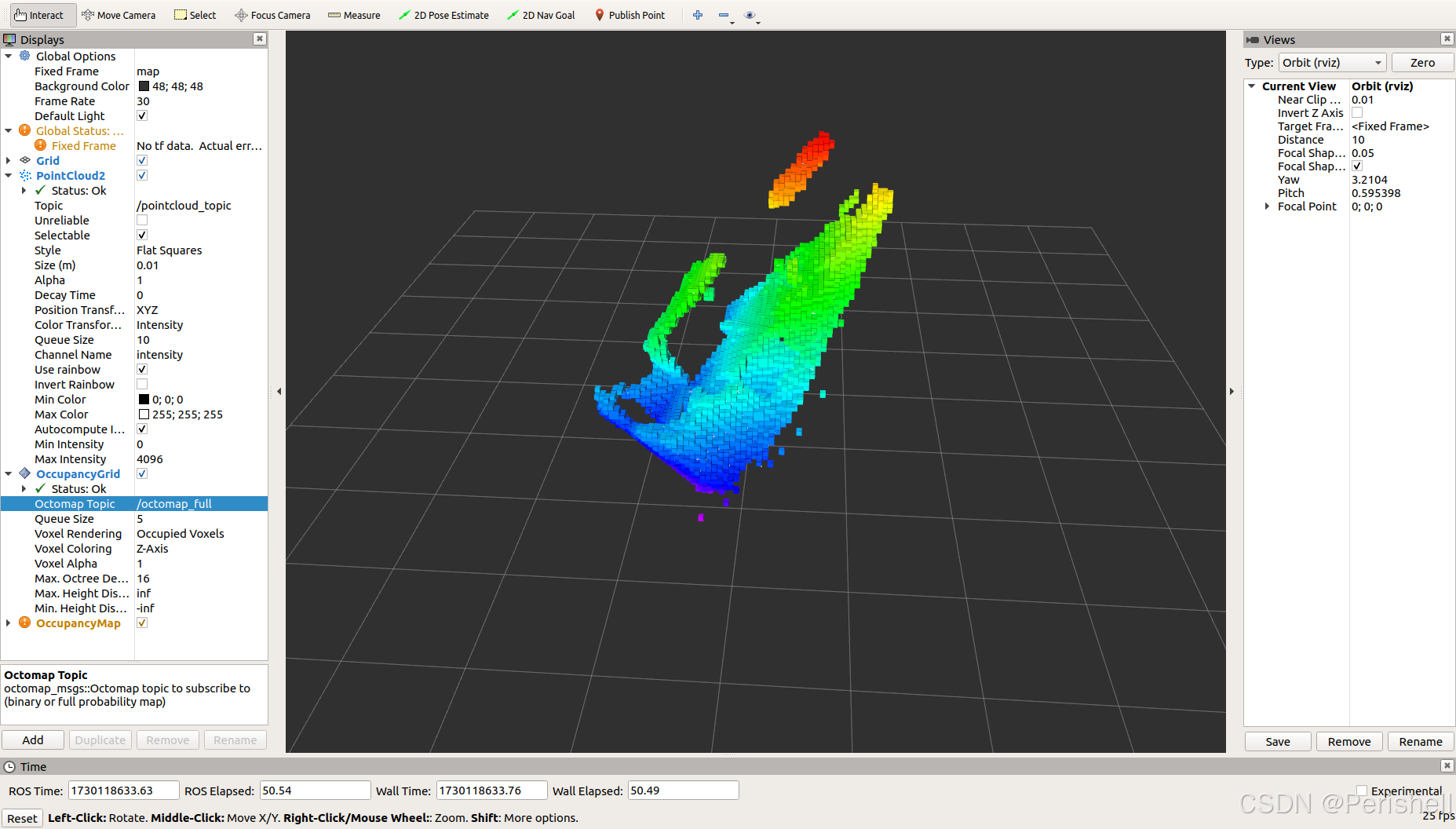The image size is (1456, 829).
Task: Select the Octomap Topic row
Action: point(134,503)
